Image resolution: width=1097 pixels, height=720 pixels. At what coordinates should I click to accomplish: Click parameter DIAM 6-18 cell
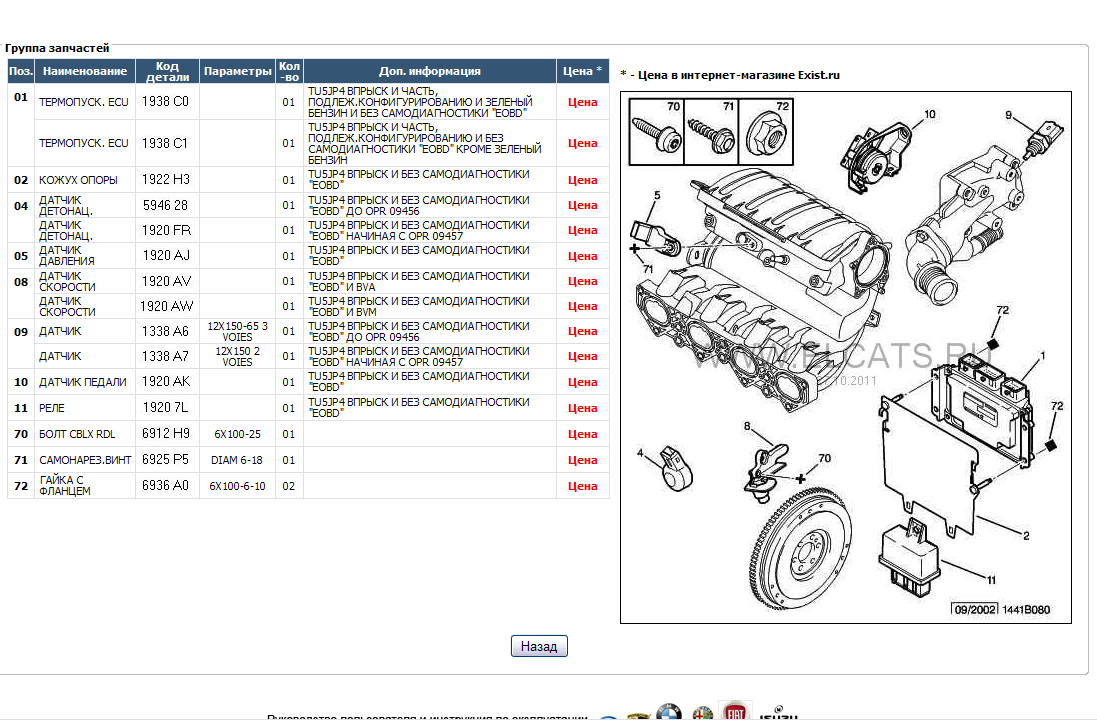click(237, 460)
